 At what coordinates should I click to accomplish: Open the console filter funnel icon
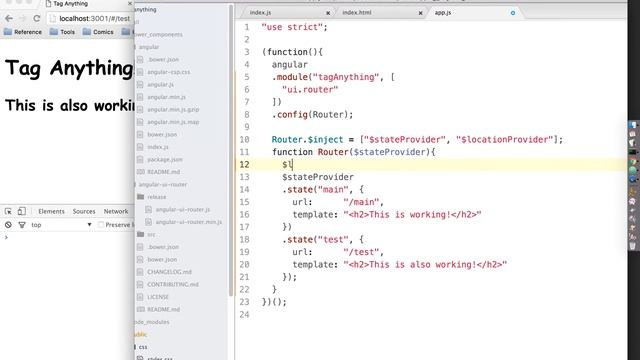[22, 225]
